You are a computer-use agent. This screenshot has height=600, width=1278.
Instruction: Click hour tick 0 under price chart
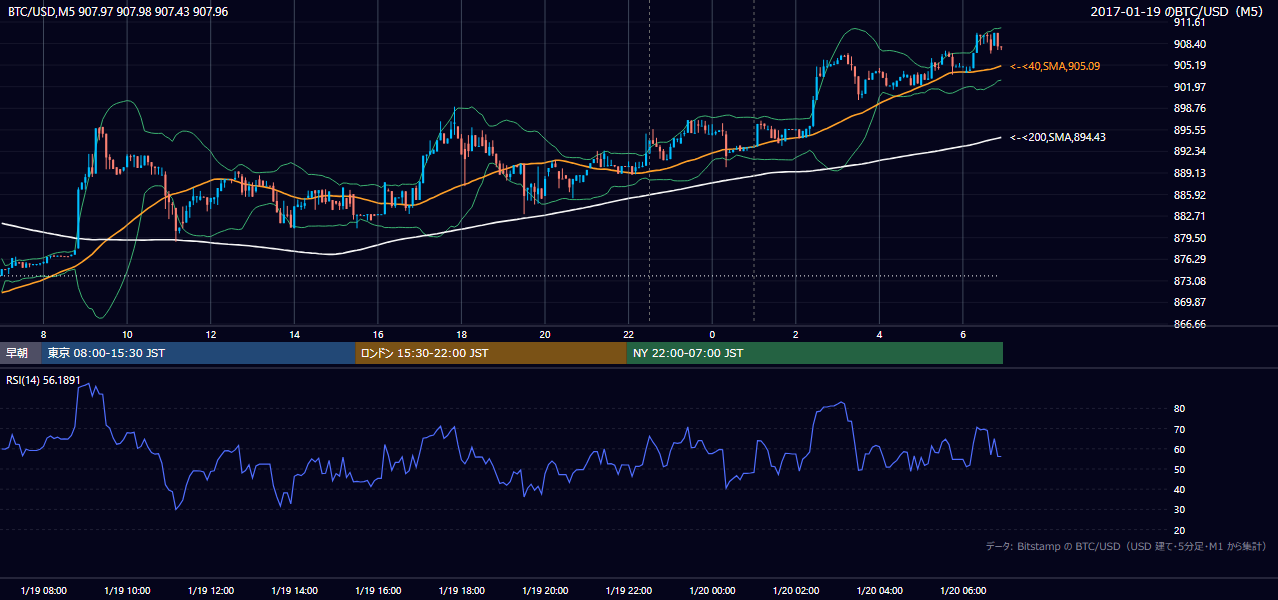[712, 334]
